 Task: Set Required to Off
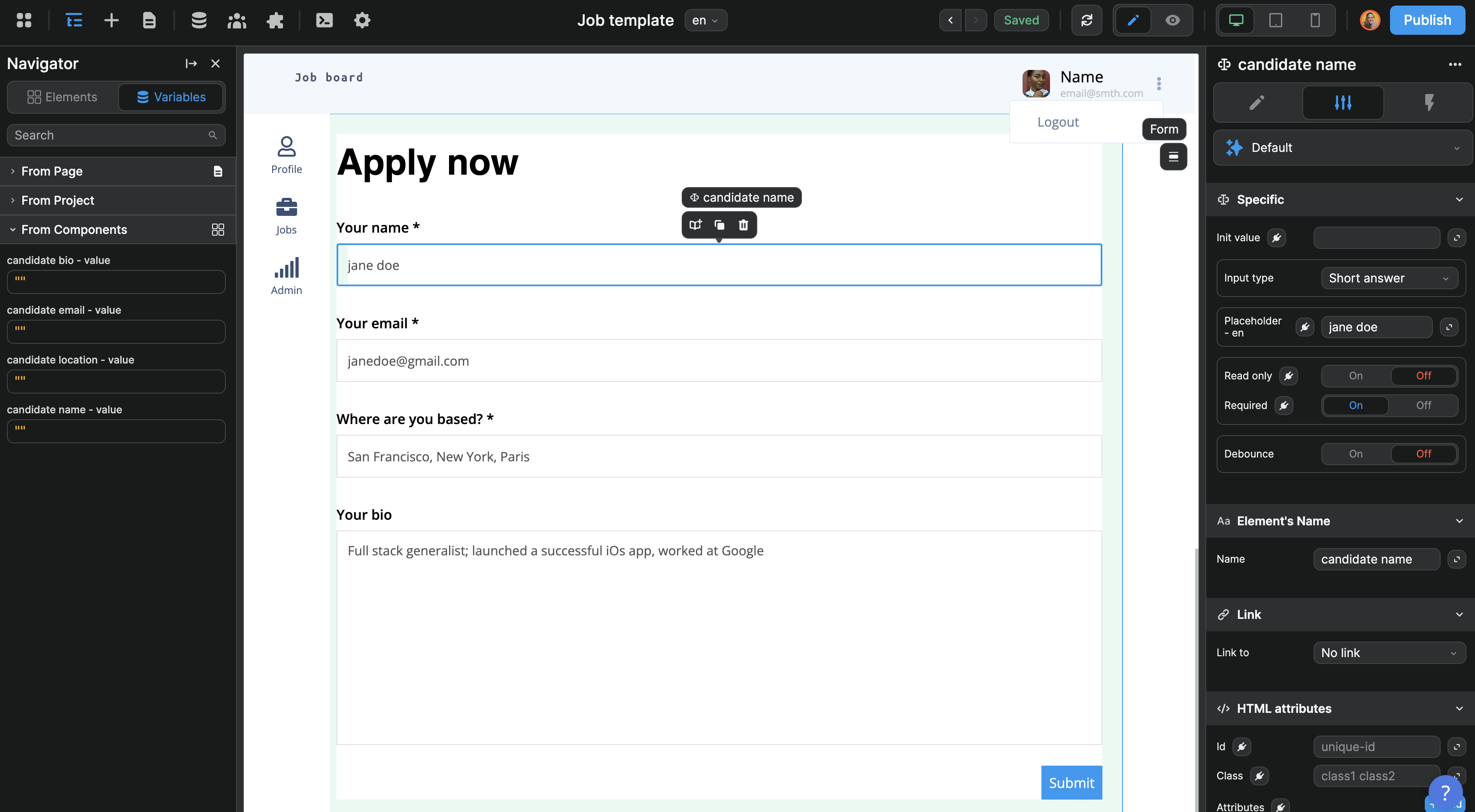(1423, 406)
